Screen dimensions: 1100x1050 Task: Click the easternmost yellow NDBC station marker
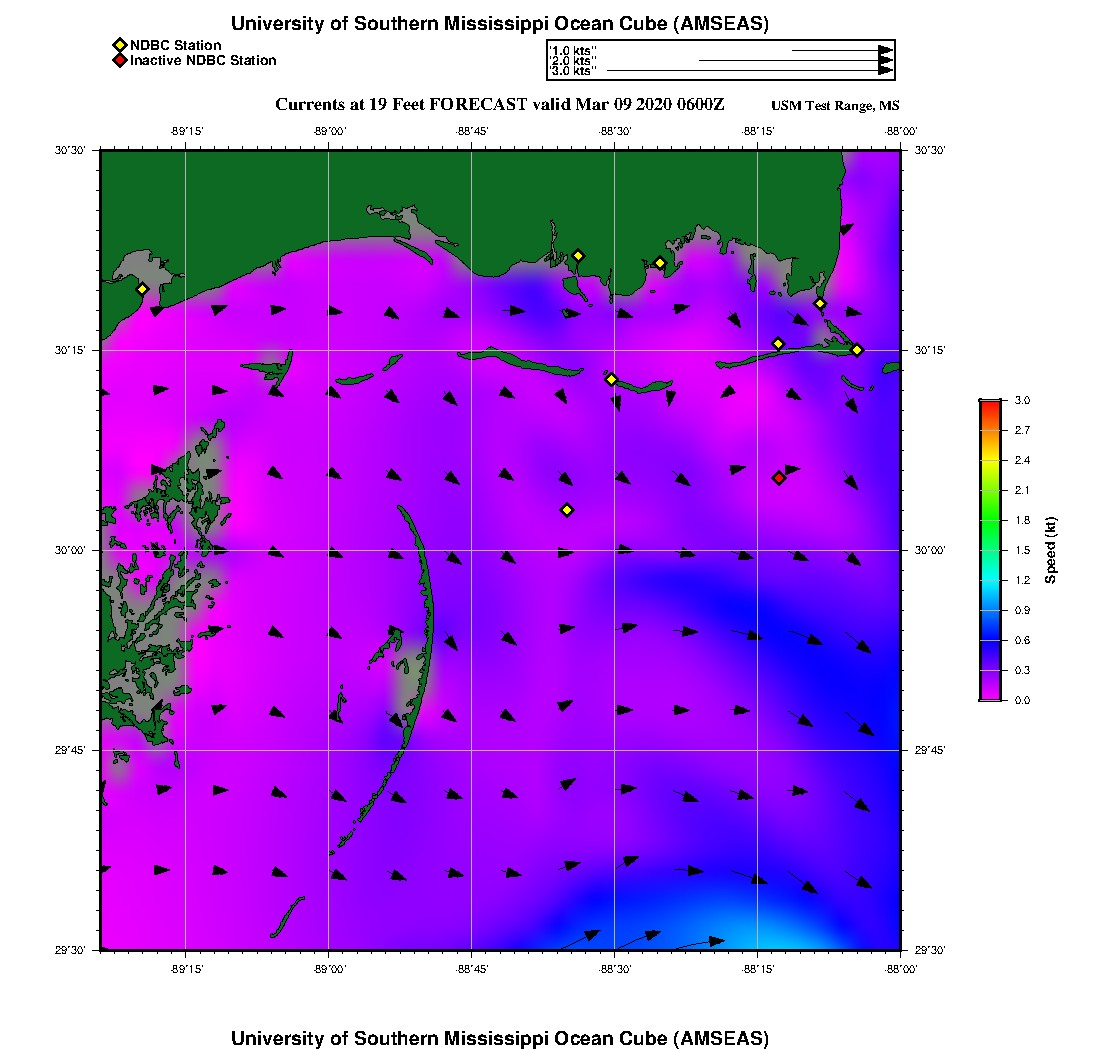tap(857, 349)
